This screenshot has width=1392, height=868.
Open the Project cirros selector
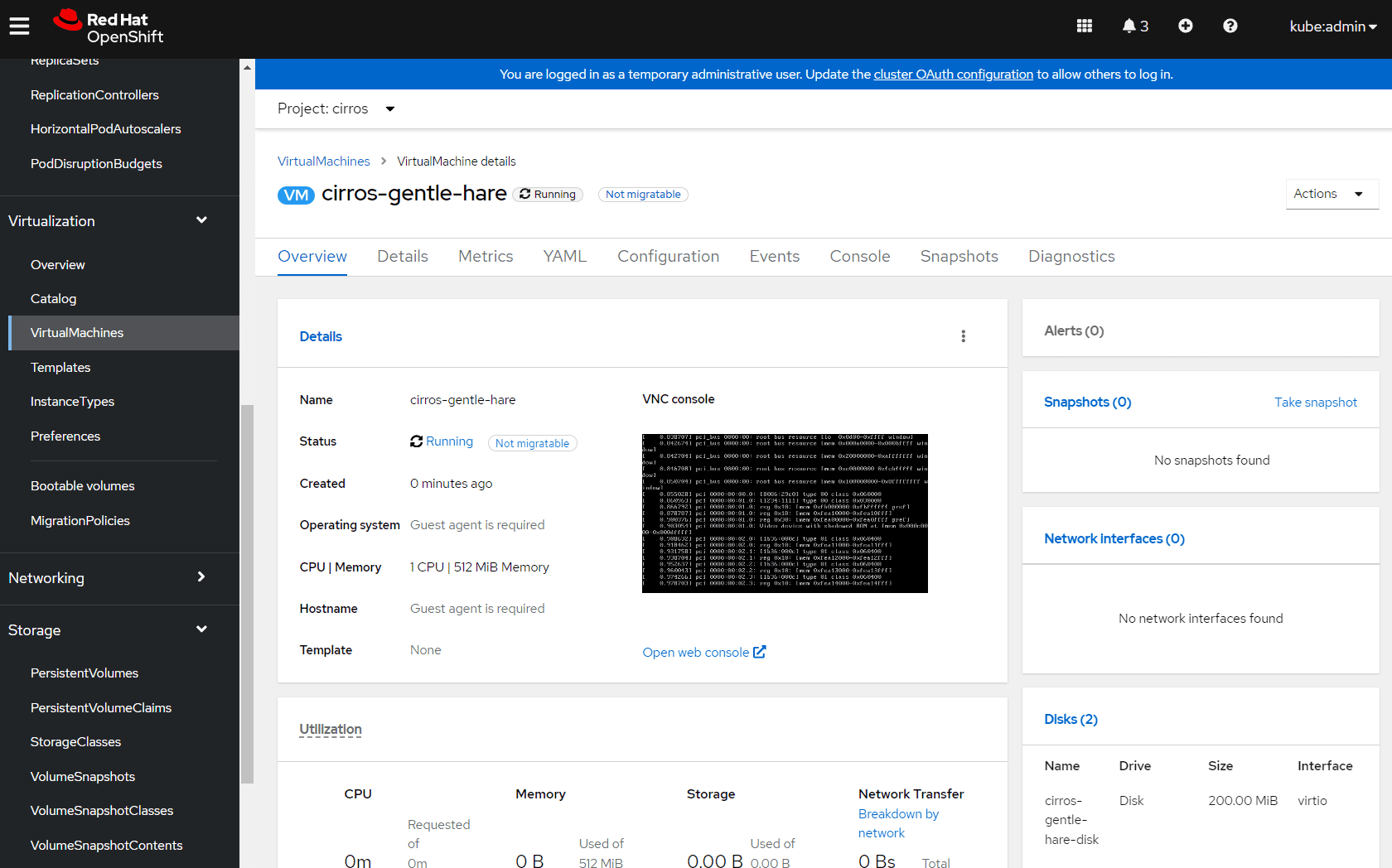tap(336, 109)
